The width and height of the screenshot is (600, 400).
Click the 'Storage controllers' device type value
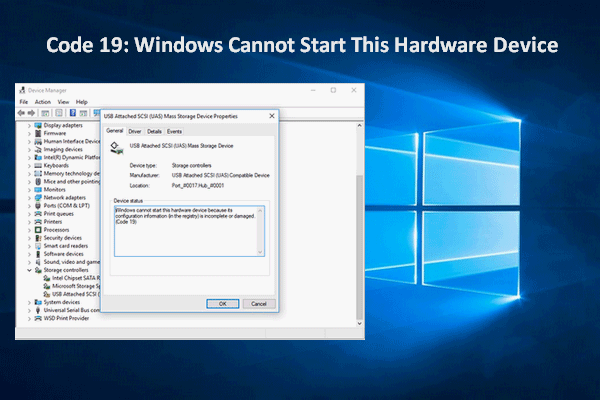191,165
